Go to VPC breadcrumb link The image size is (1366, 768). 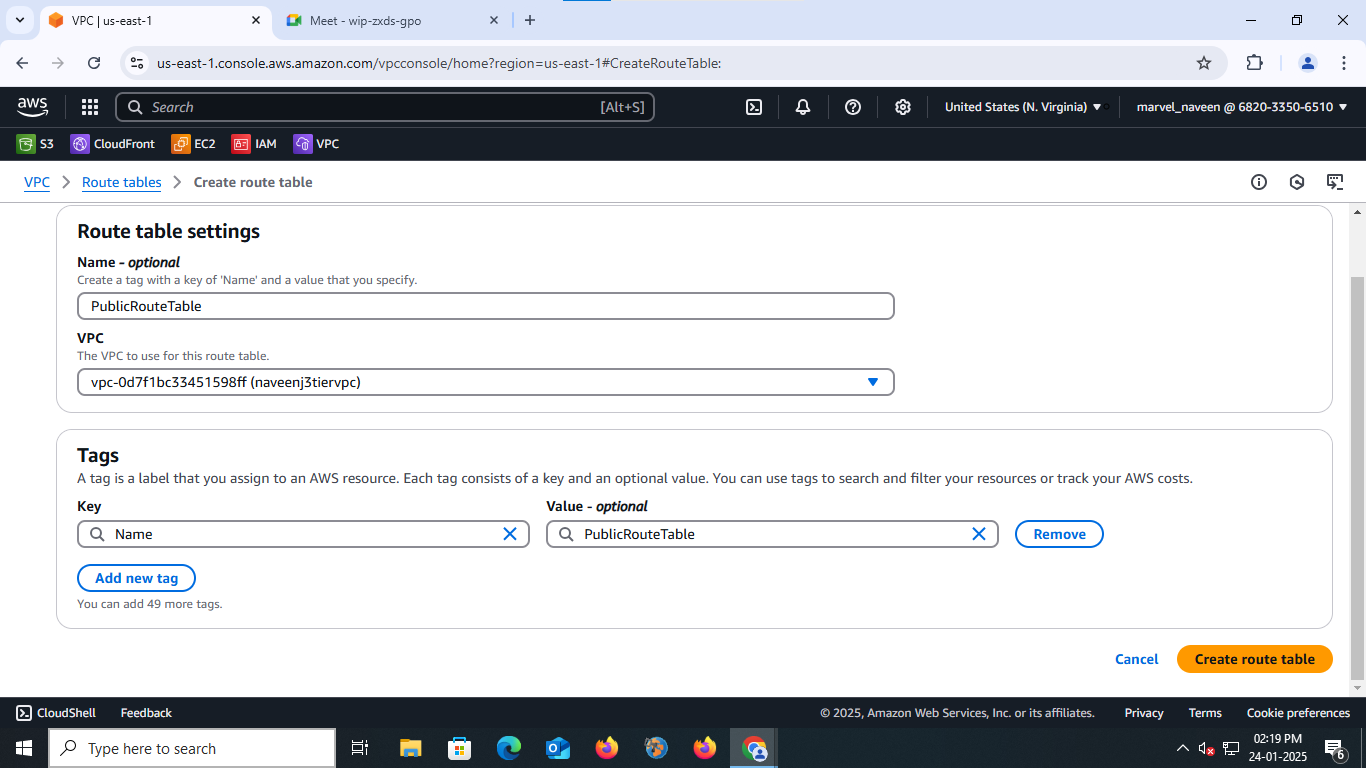click(x=37, y=182)
